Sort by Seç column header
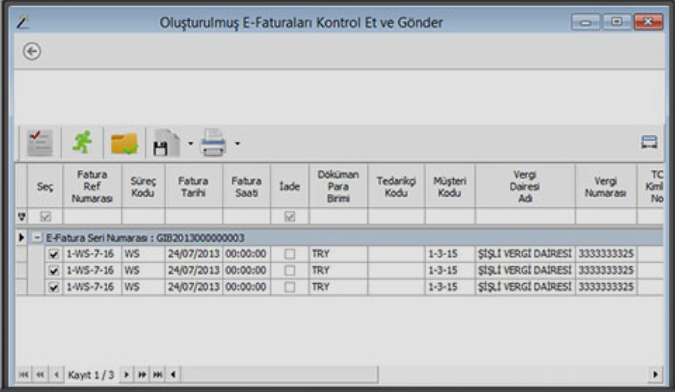 coord(45,186)
